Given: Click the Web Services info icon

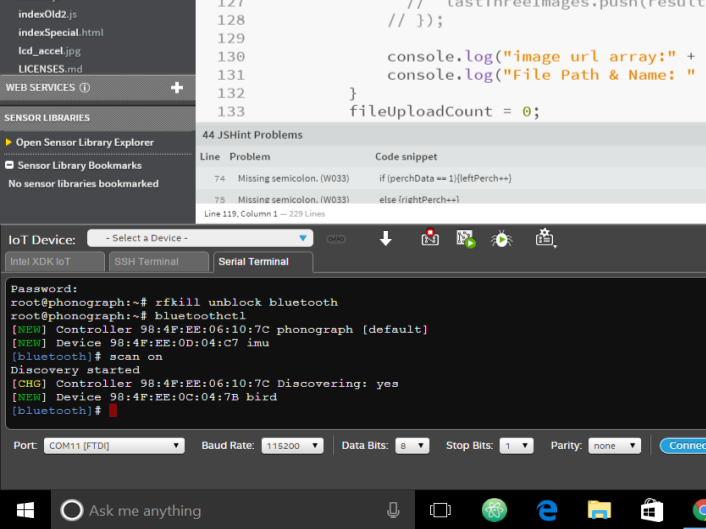Looking at the screenshot, I should [85, 88].
